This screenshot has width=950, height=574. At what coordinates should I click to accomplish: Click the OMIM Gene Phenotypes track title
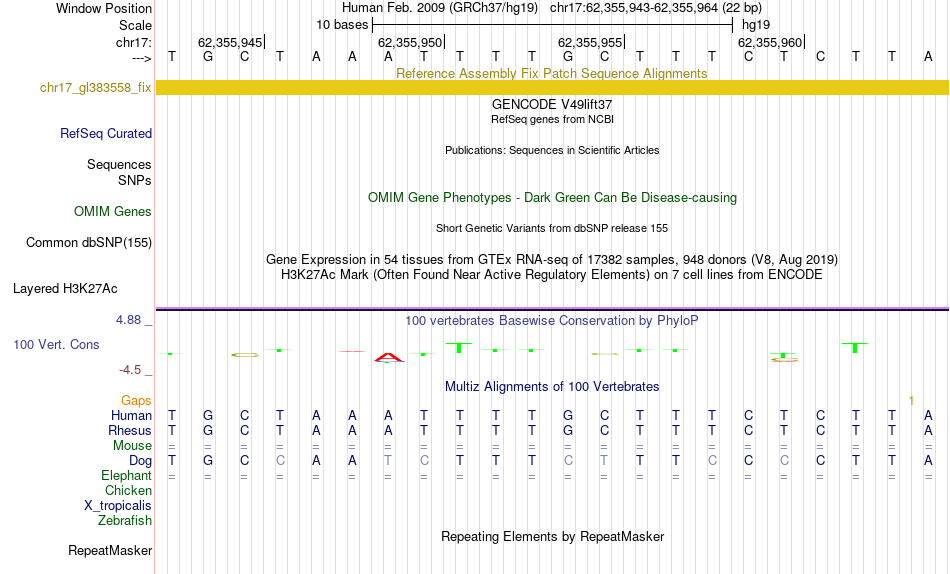pos(552,198)
